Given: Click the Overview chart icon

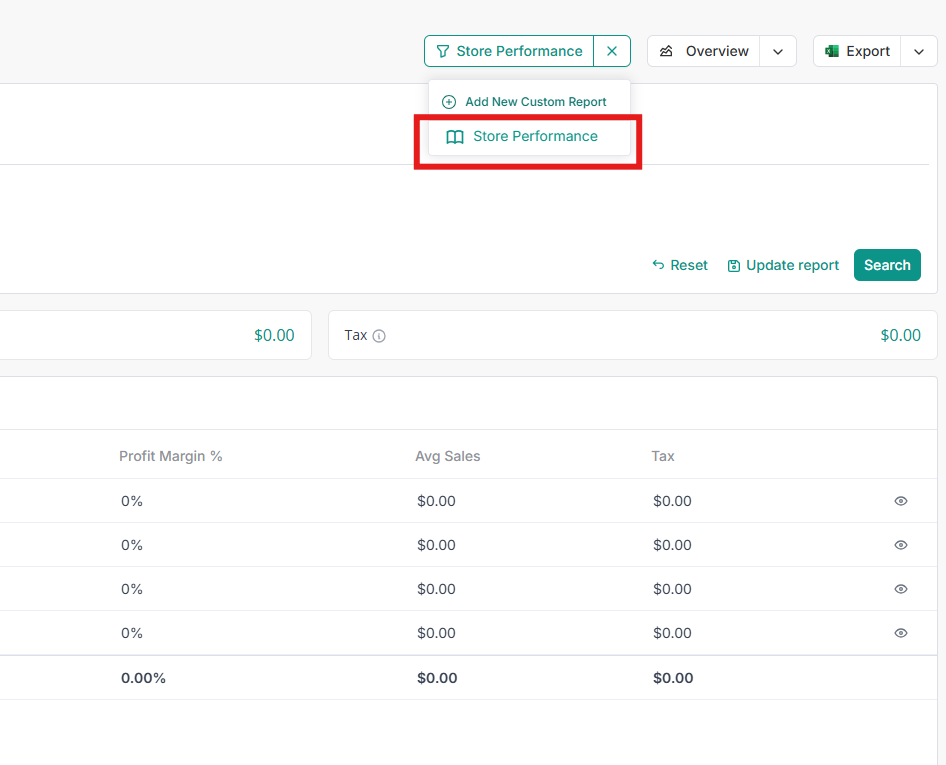Looking at the screenshot, I should 667,51.
